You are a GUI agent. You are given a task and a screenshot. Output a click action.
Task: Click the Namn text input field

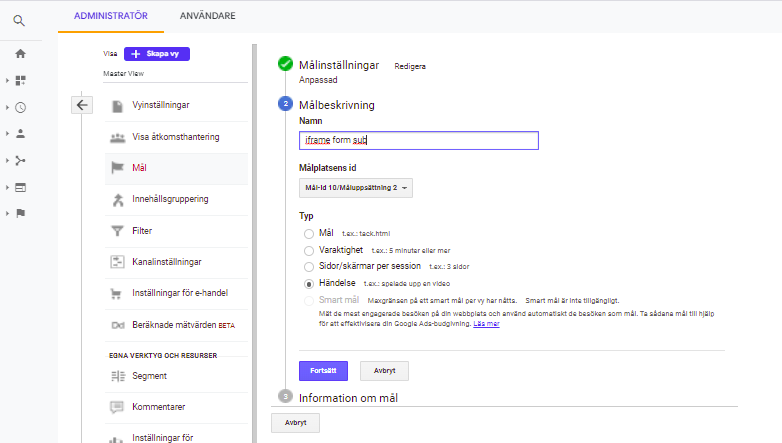pyautogui.click(x=418, y=141)
